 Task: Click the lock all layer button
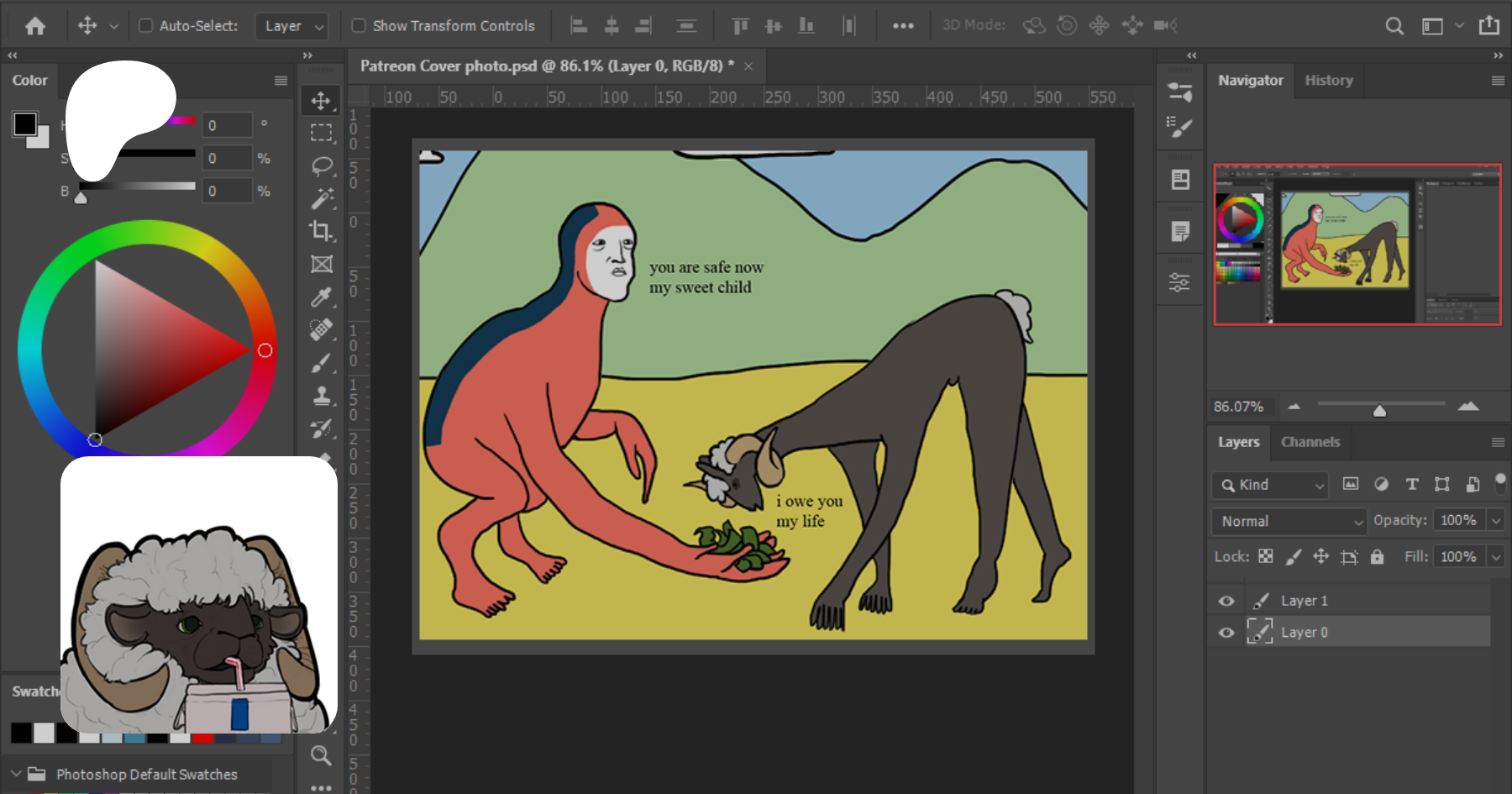pos(1377,556)
